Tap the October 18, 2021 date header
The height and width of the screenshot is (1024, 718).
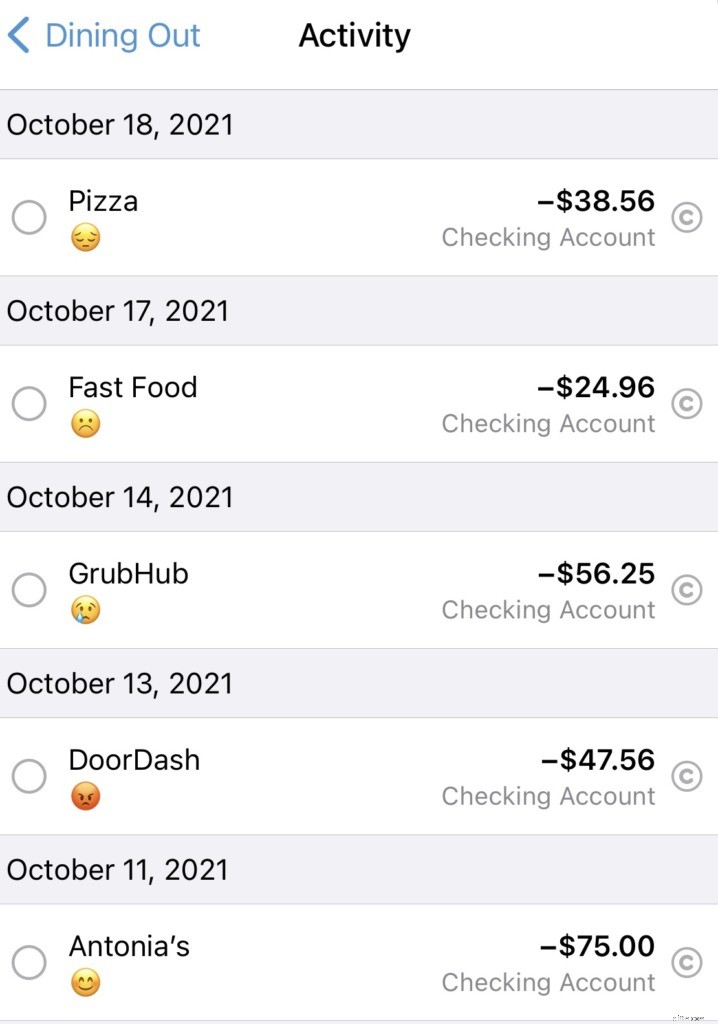(120, 125)
